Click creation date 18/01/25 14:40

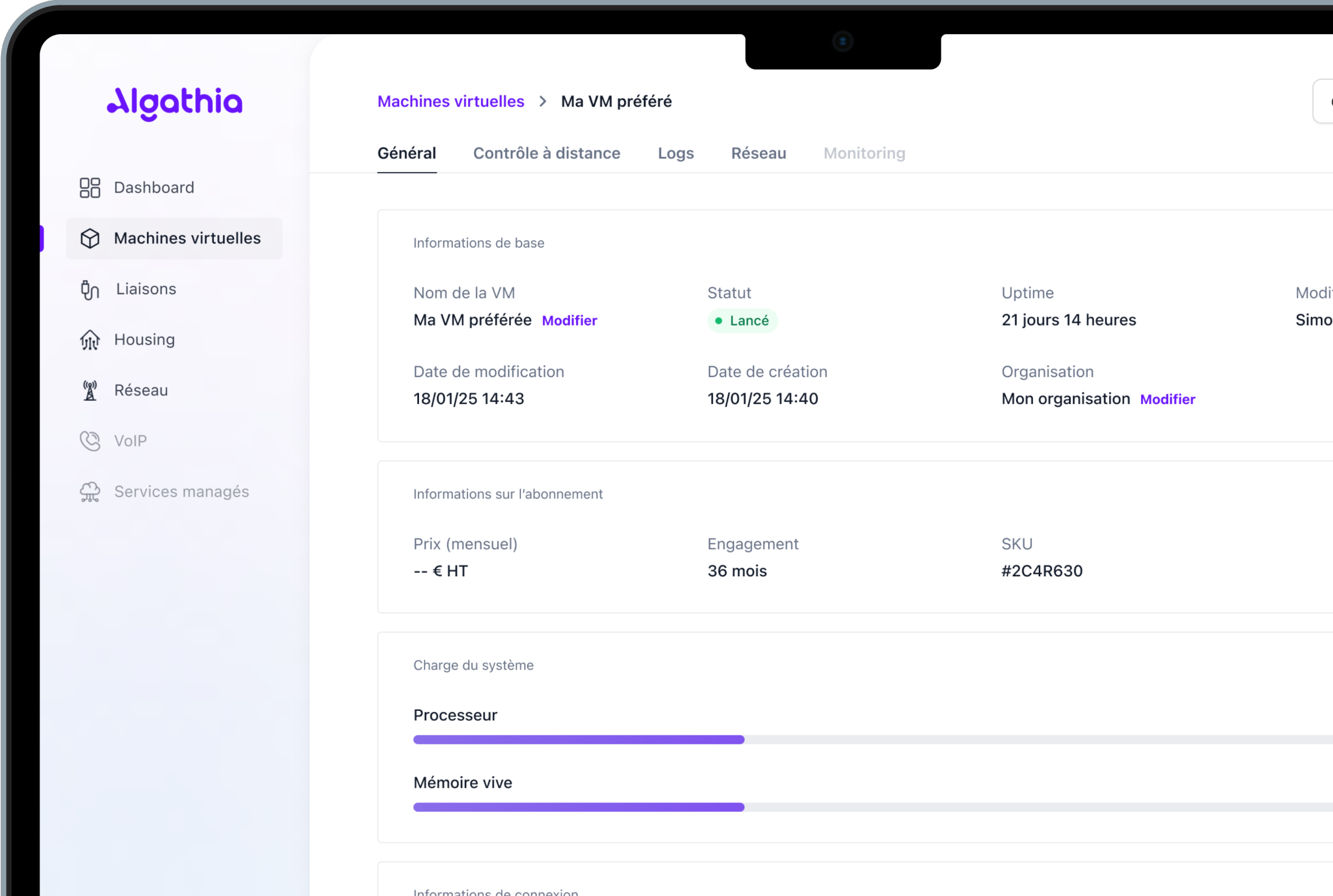pyautogui.click(x=762, y=399)
